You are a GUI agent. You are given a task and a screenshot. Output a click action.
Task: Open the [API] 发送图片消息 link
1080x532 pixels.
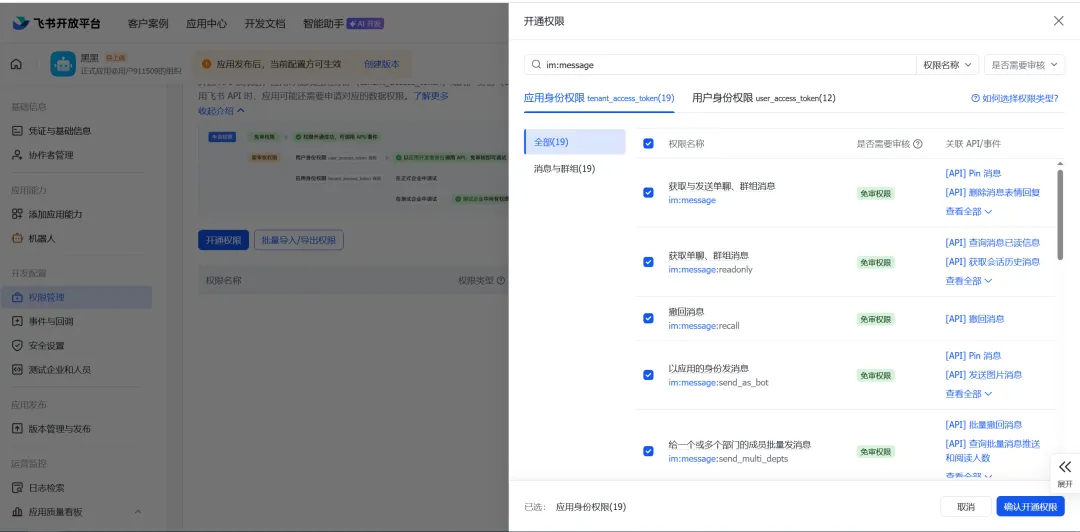pyautogui.click(x=984, y=375)
